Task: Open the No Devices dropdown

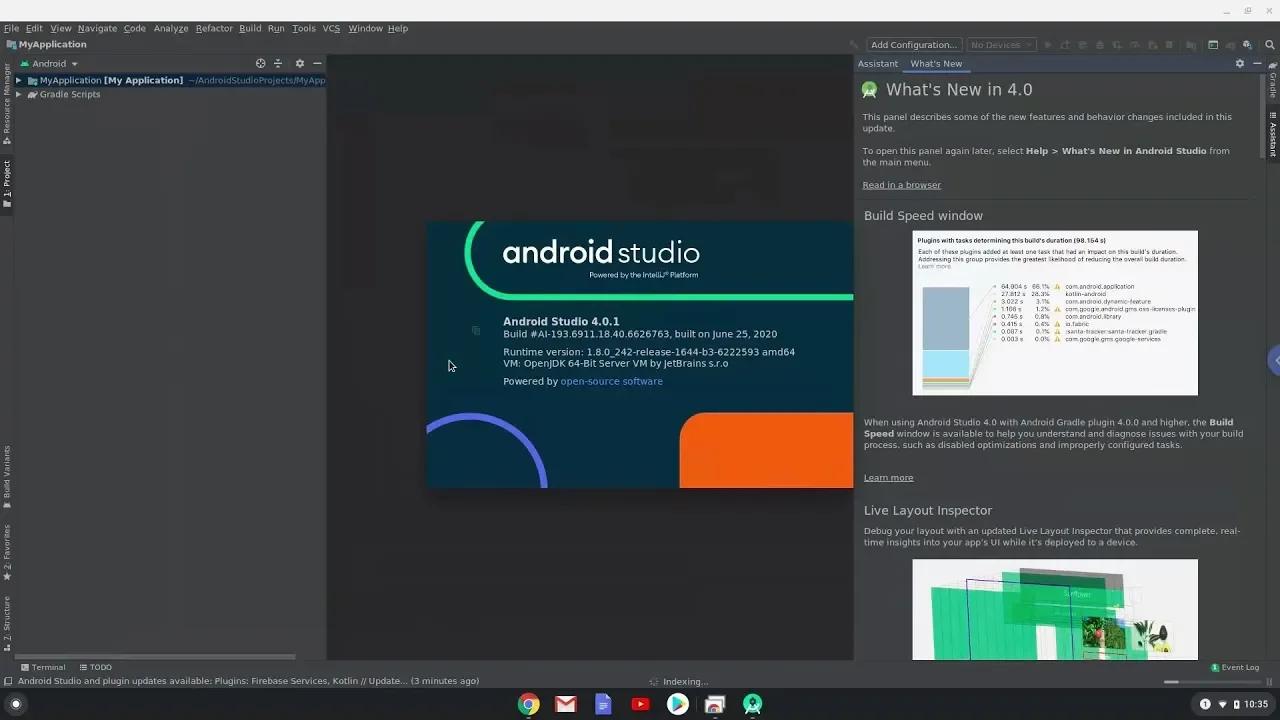Action: coord(1001,45)
